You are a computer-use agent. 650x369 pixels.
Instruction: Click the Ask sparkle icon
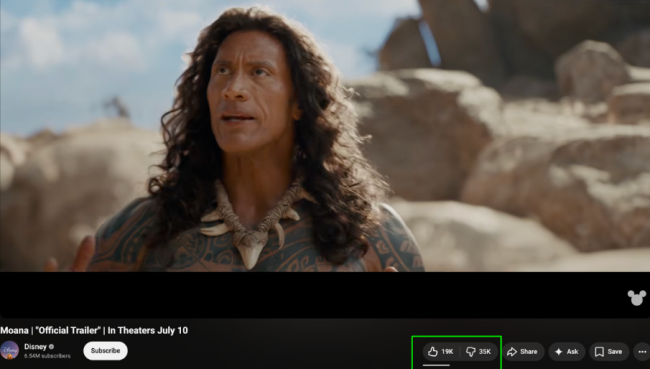558,352
